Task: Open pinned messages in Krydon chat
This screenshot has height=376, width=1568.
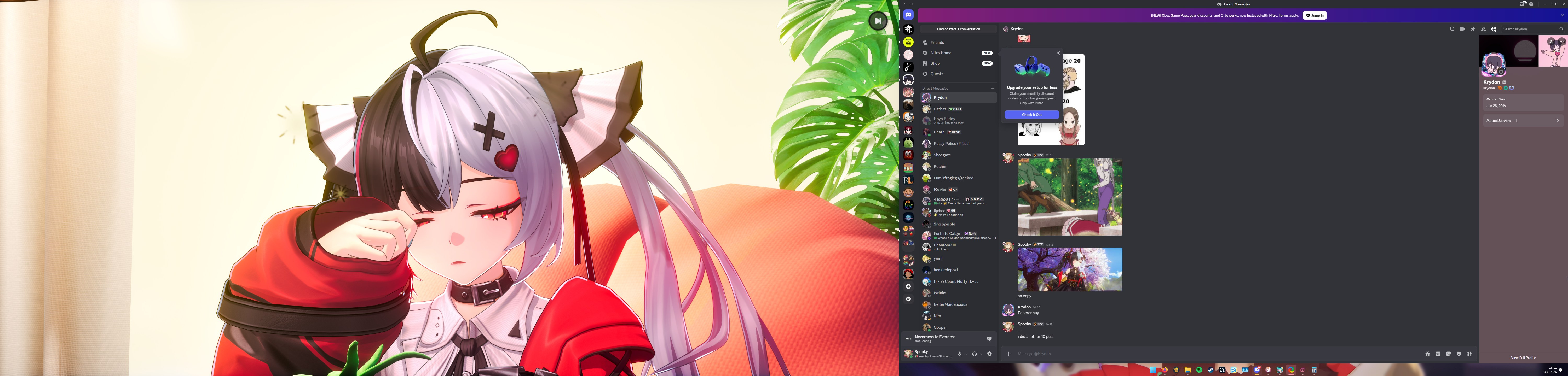Action: tap(1473, 29)
